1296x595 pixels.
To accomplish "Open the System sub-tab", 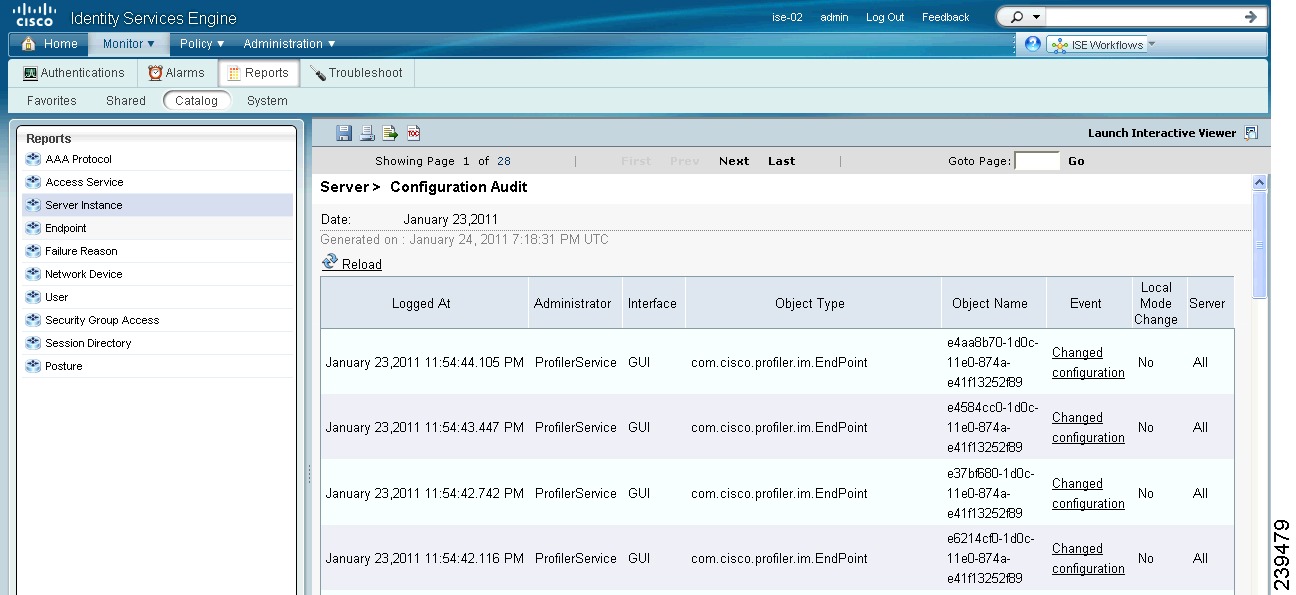I will pos(267,101).
